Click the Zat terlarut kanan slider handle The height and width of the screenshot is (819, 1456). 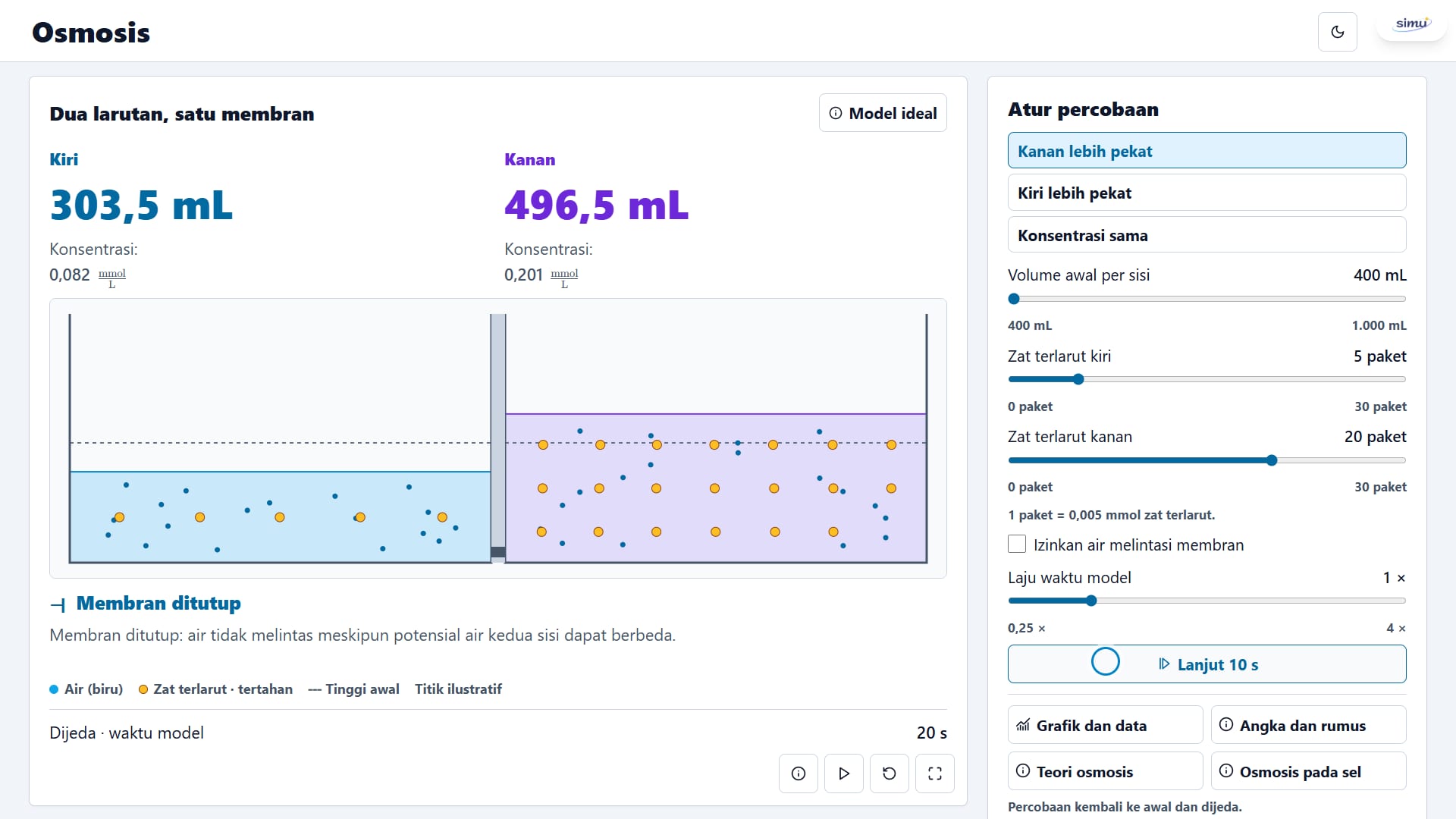[1272, 460]
